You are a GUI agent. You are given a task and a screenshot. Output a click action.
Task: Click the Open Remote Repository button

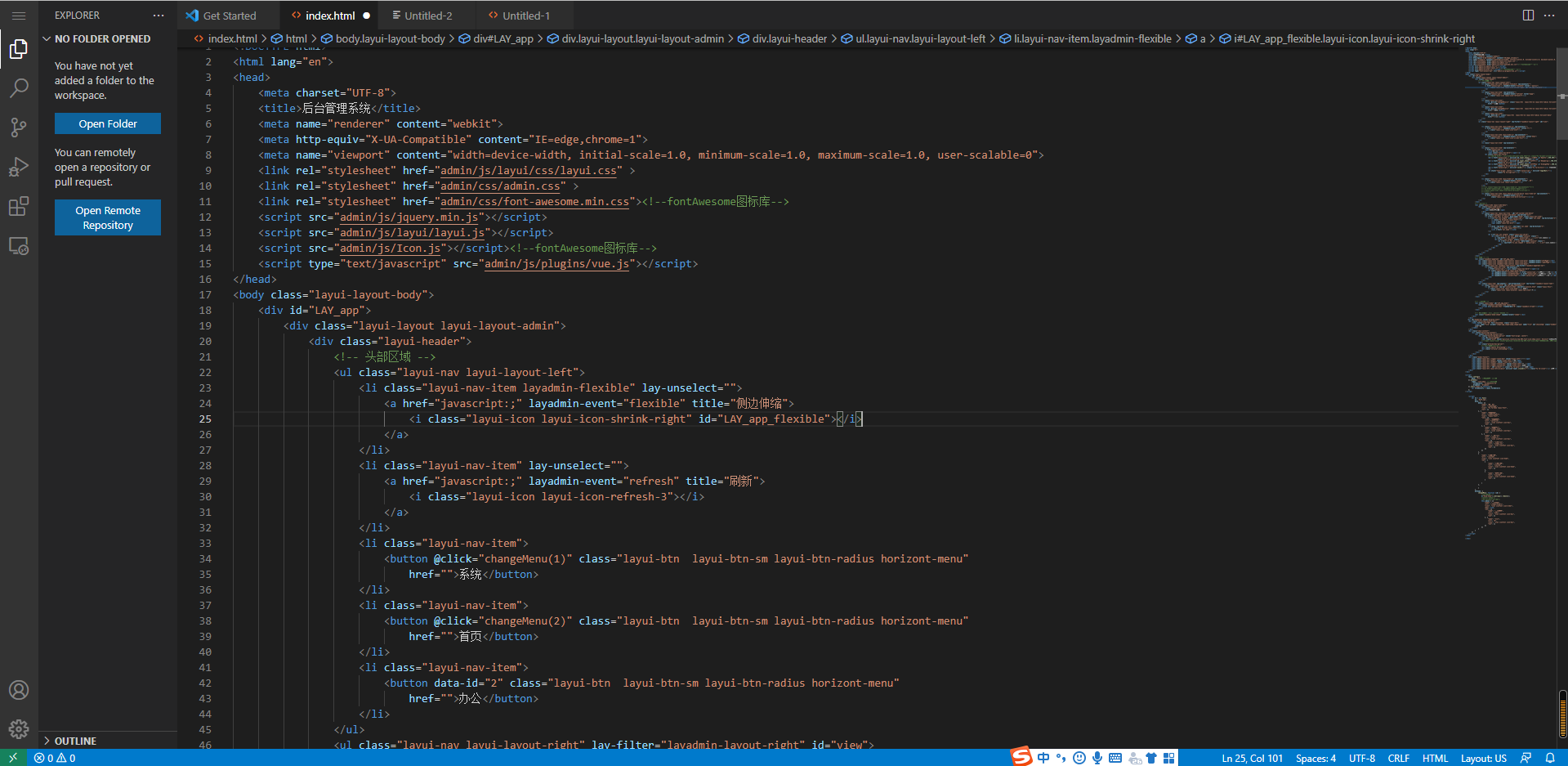click(108, 217)
